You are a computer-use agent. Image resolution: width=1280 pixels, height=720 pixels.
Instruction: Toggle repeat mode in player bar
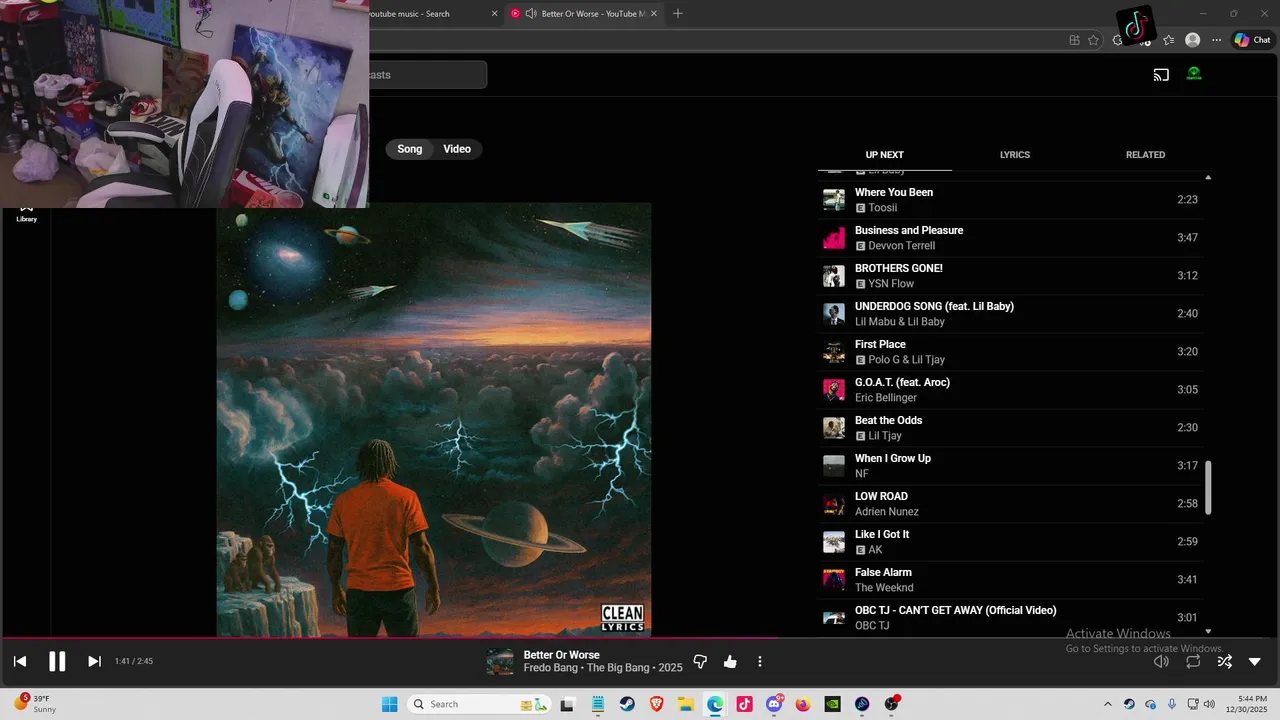(x=1193, y=661)
